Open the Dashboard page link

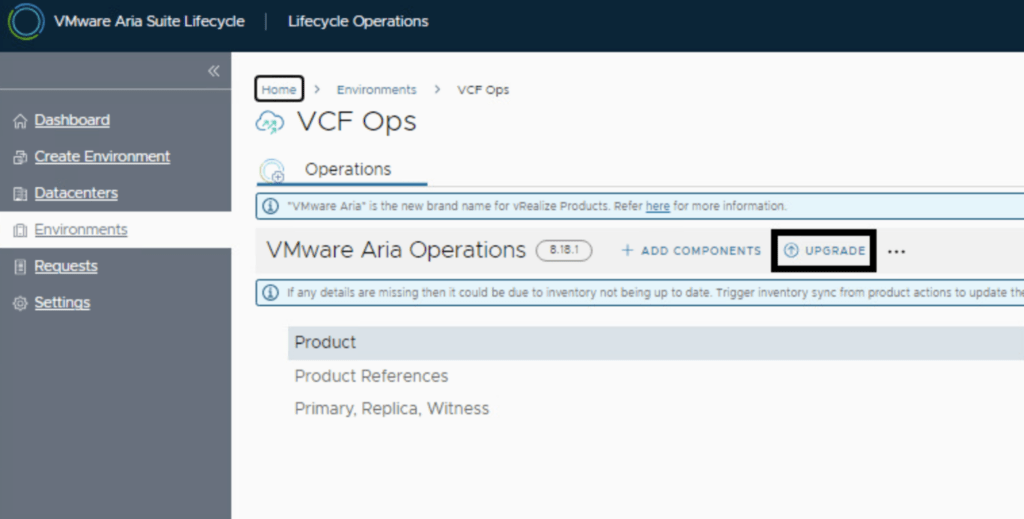click(x=72, y=120)
